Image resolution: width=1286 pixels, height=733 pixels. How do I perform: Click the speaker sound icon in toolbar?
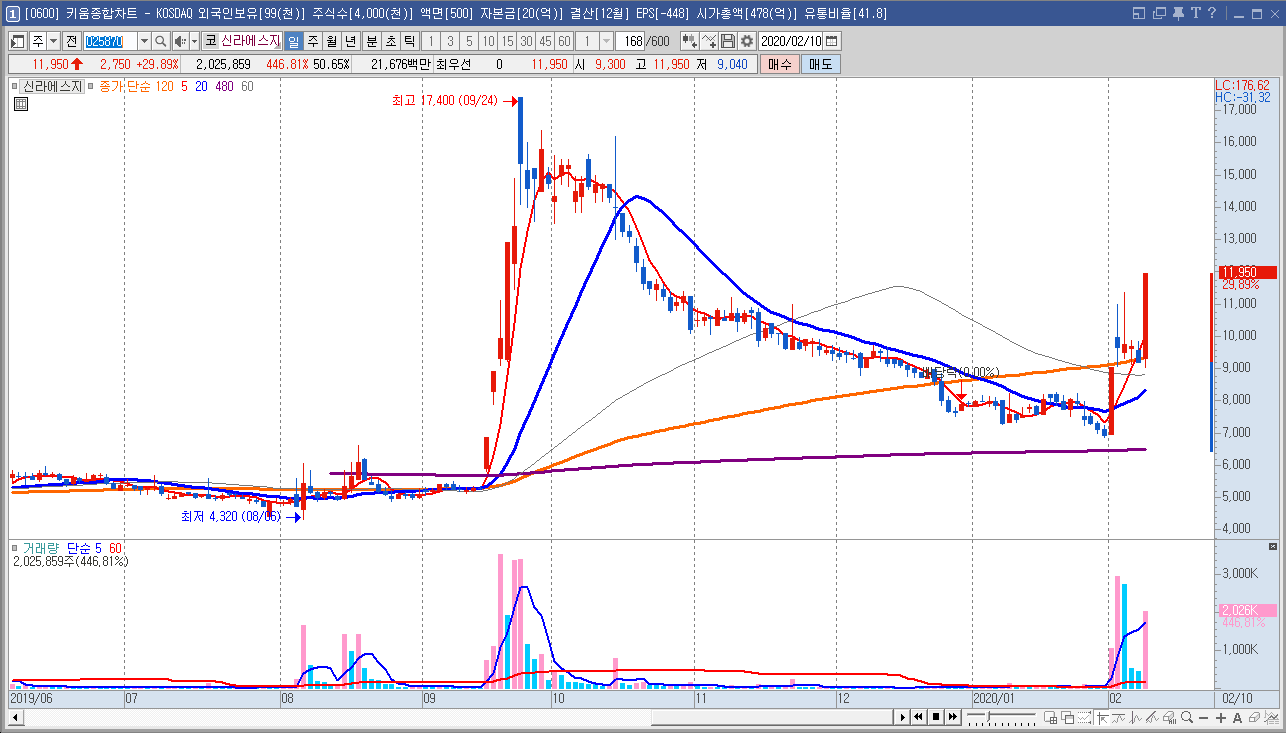point(180,41)
